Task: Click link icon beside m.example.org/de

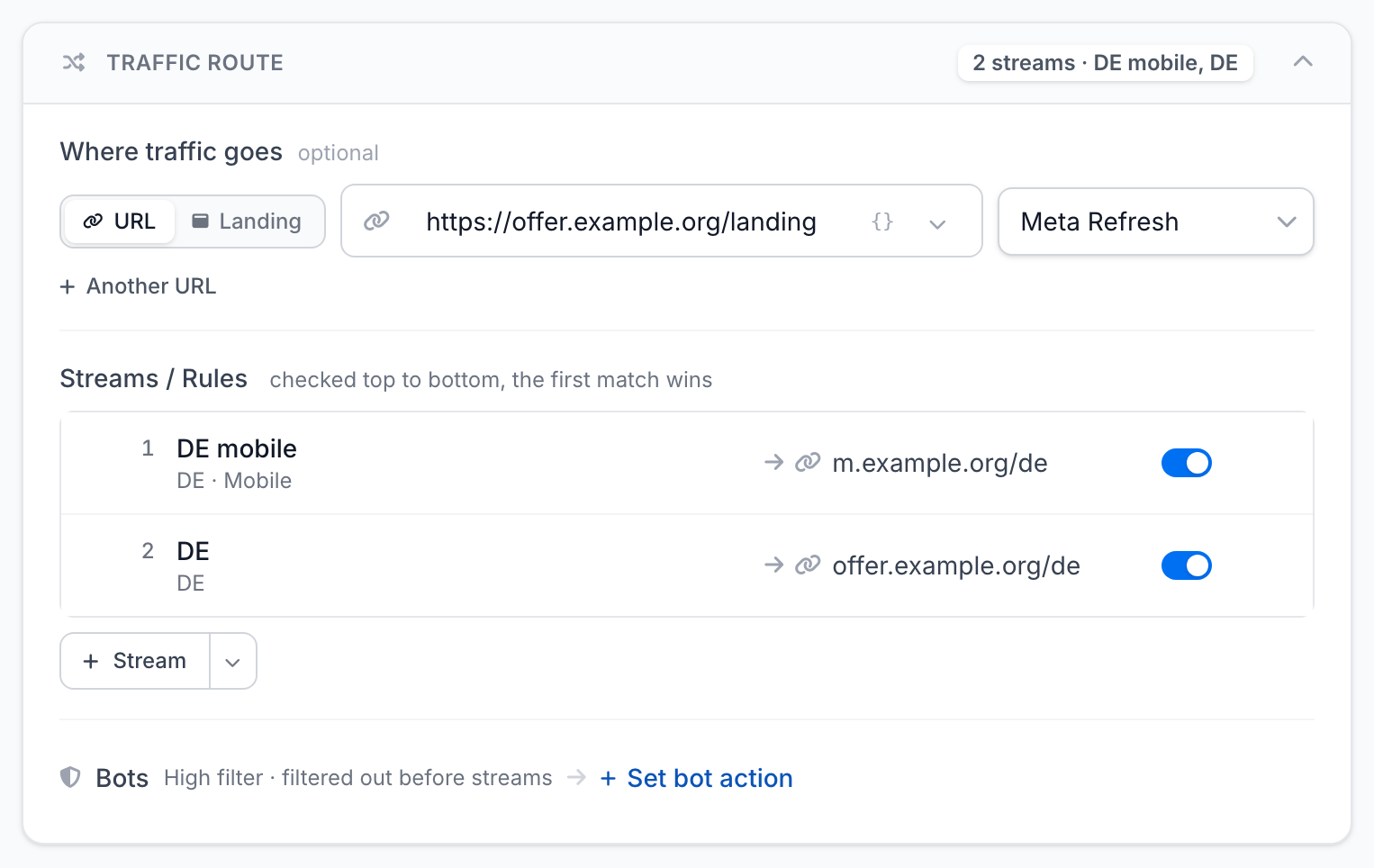Action: tap(808, 463)
